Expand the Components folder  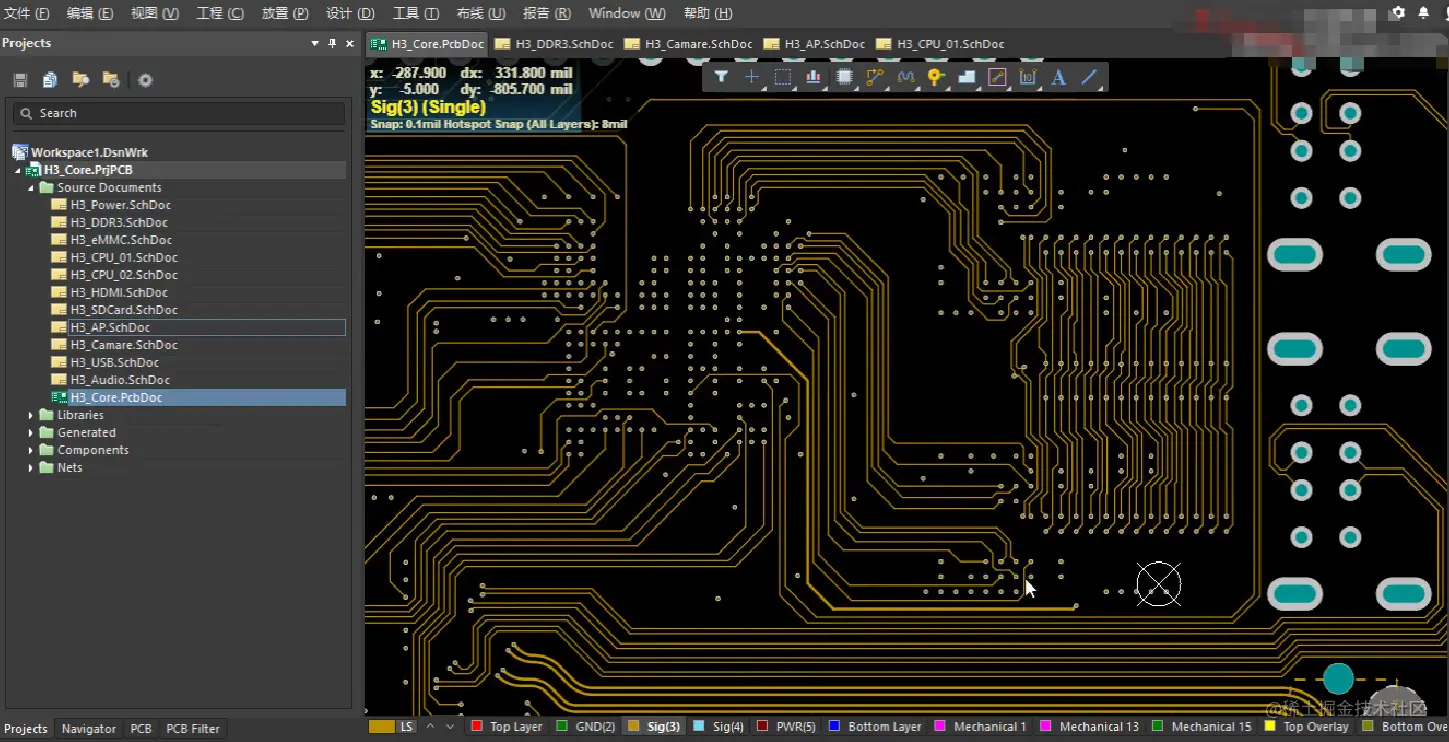coord(31,450)
